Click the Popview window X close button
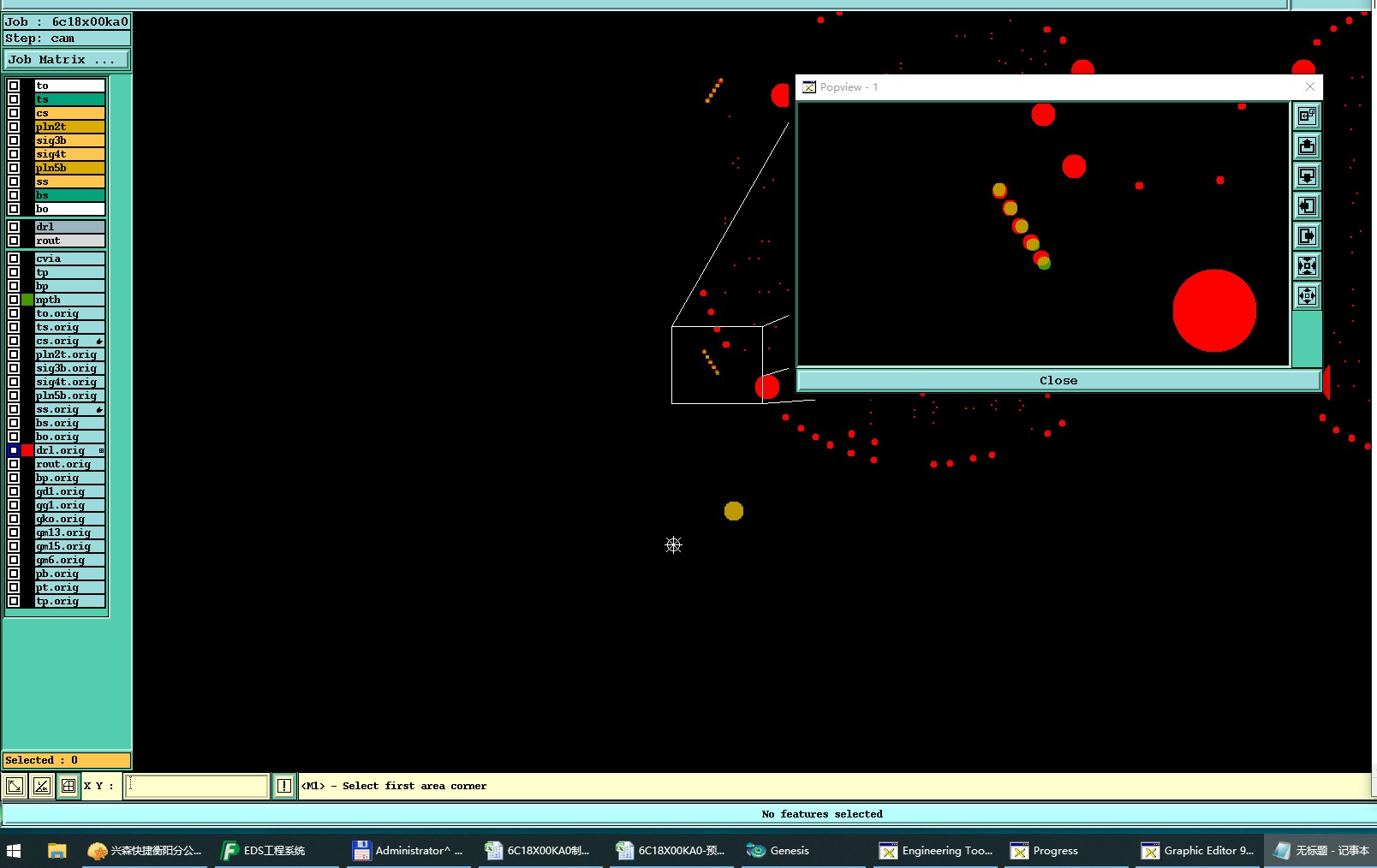The image size is (1377, 868). (1309, 86)
